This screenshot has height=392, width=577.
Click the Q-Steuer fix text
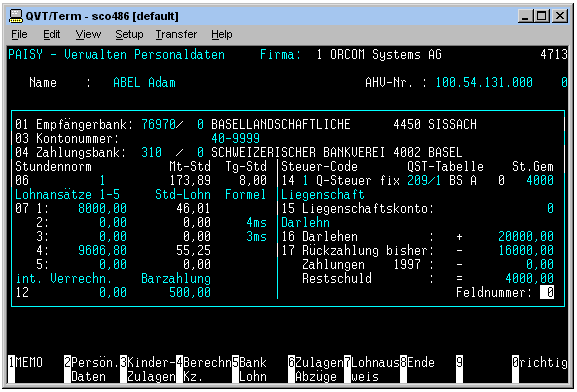point(358,180)
